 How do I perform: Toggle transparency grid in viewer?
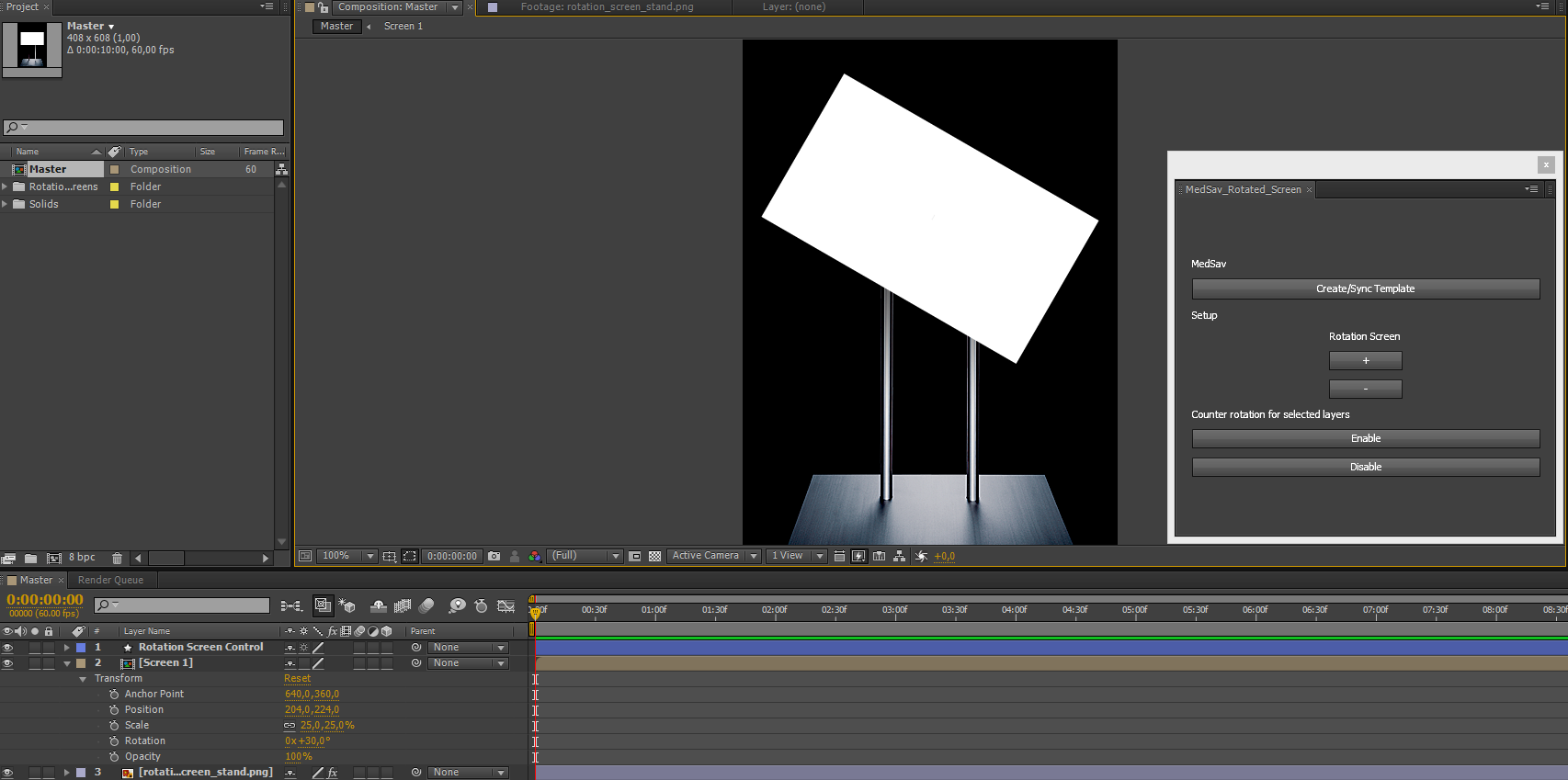pyautogui.click(x=654, y=556)
